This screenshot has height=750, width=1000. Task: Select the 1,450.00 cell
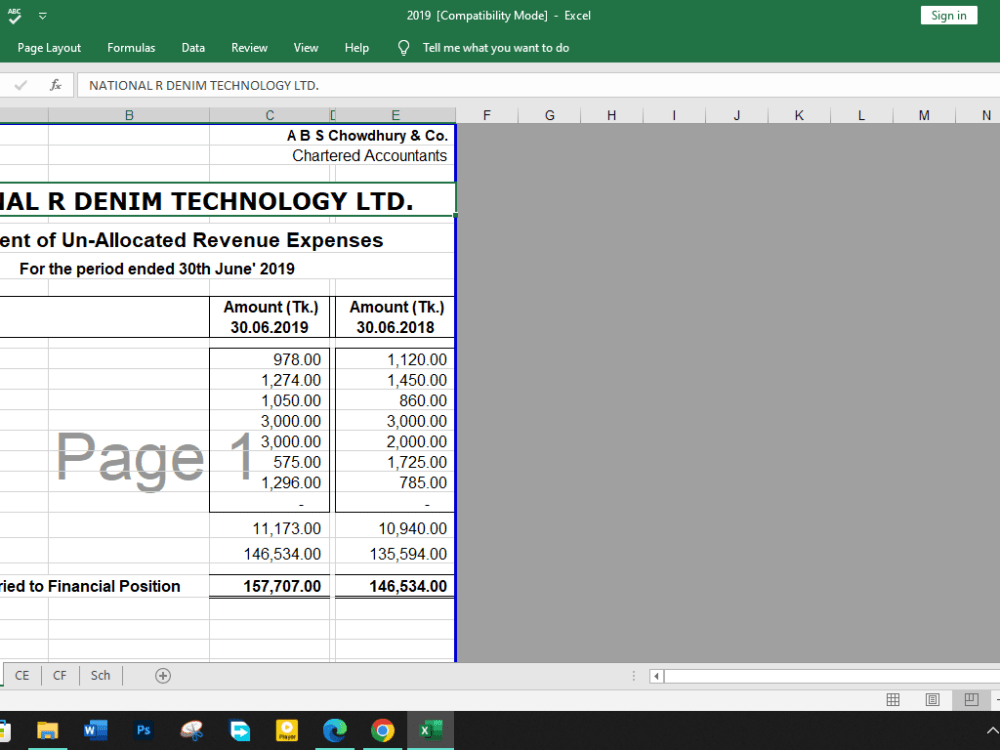tap(395, 380)
